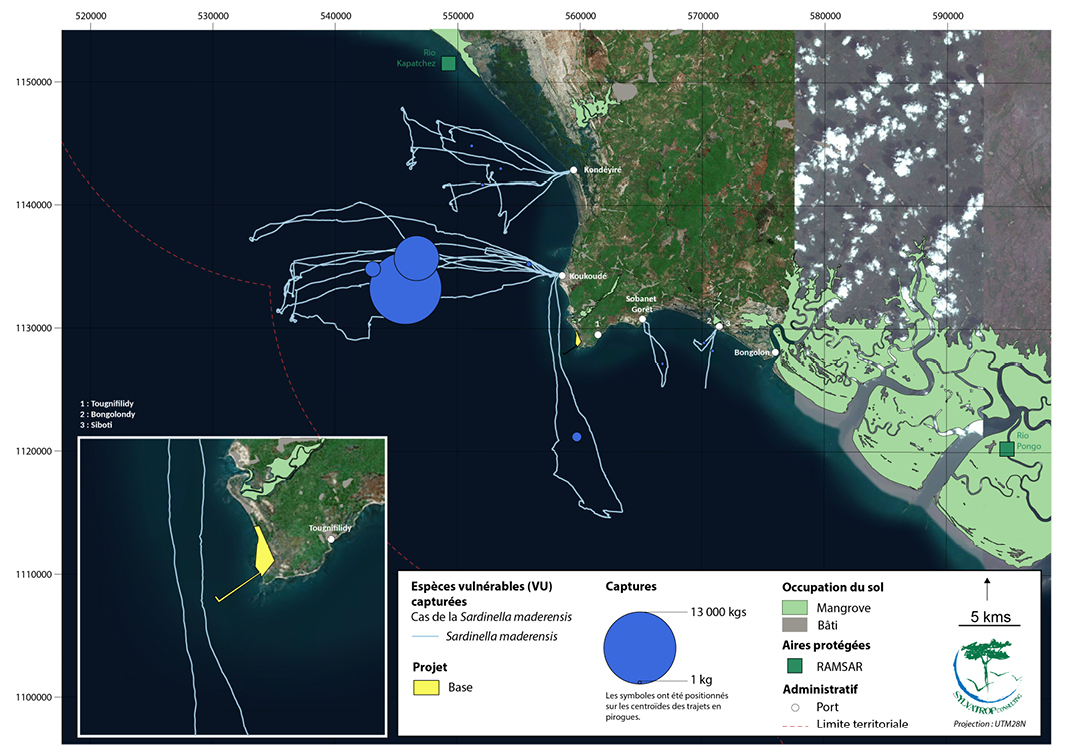Screen dimensions: 1069x756
Task: Click the Kondeyiré port marker
Action: (573, 170)
